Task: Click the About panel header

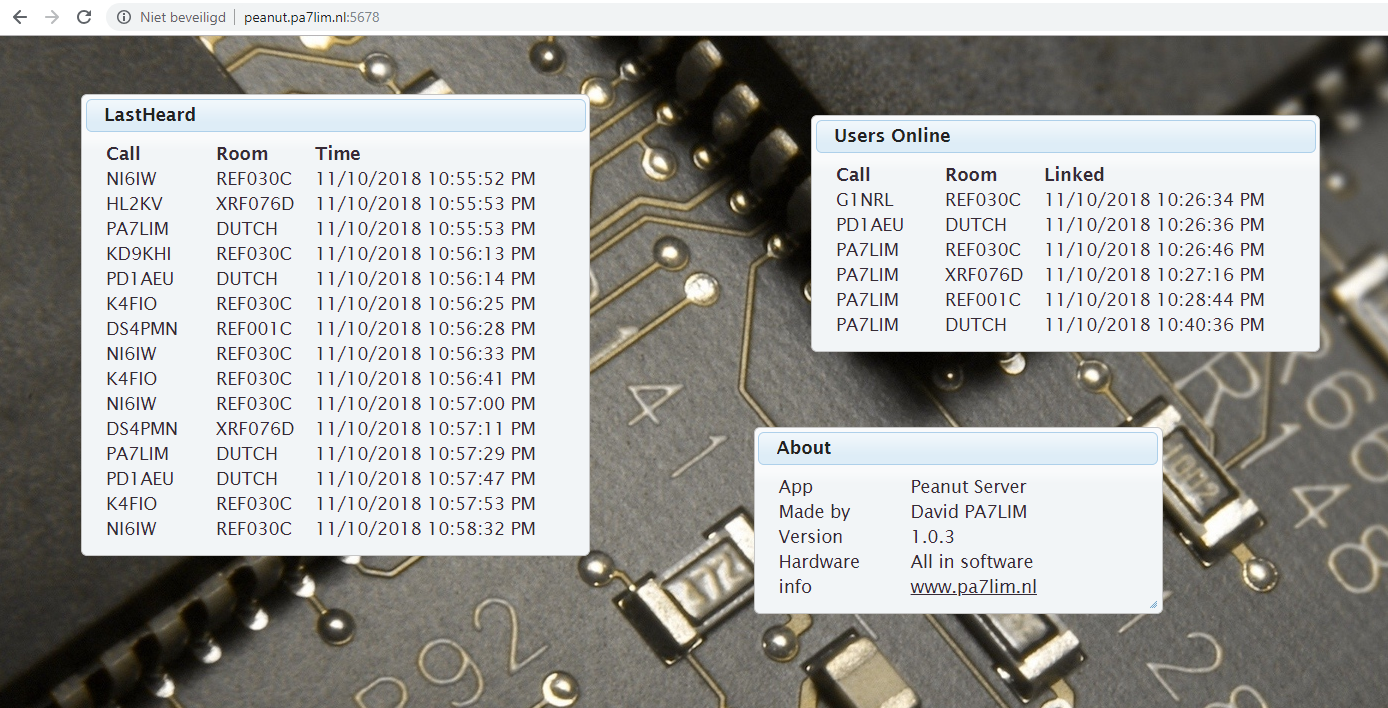Action: point(958,448)
